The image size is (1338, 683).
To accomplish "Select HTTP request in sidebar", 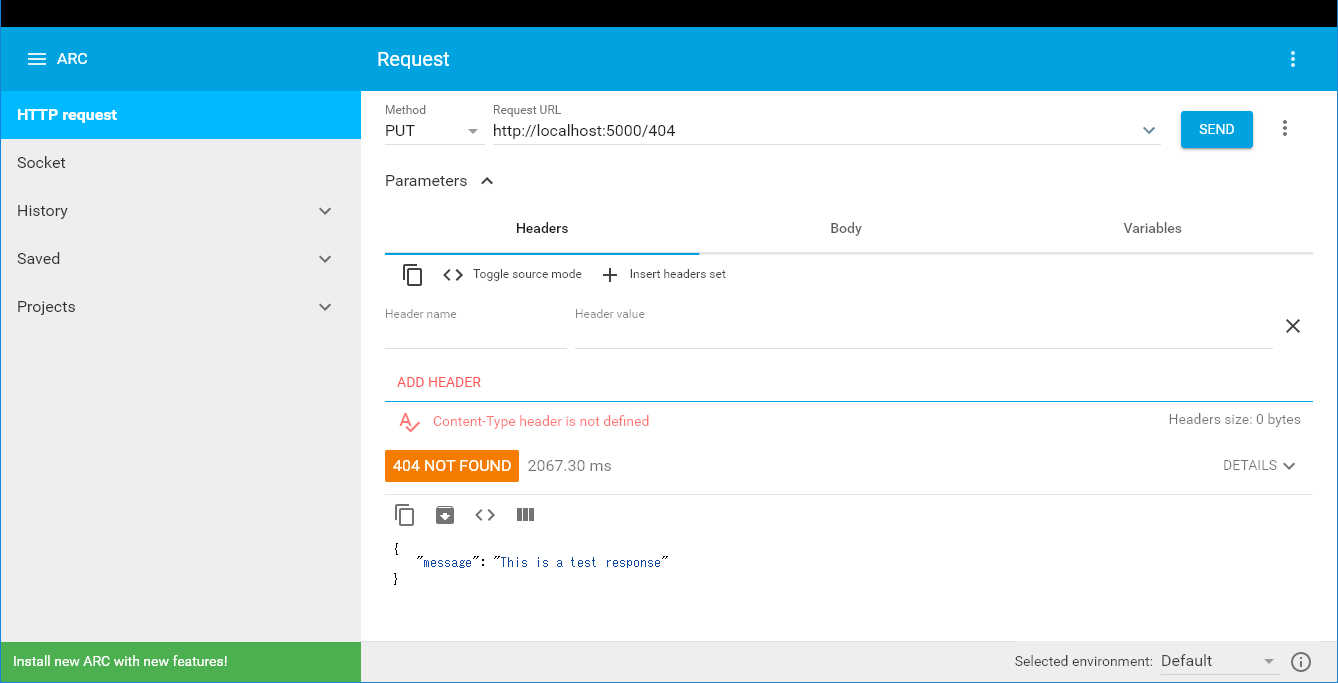I will point(180,115).
